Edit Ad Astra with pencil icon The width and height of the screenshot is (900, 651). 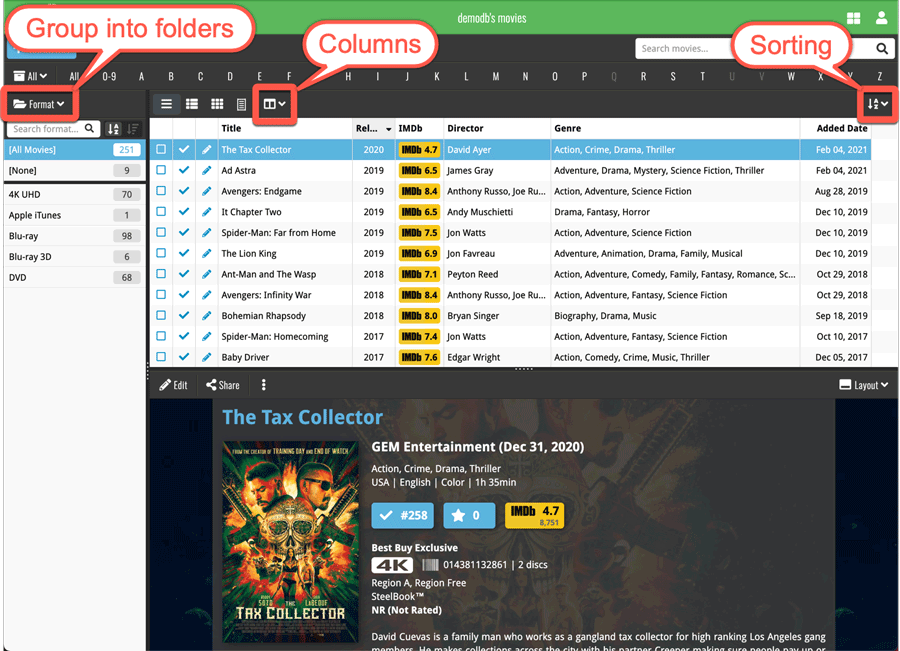click(207, 170)
